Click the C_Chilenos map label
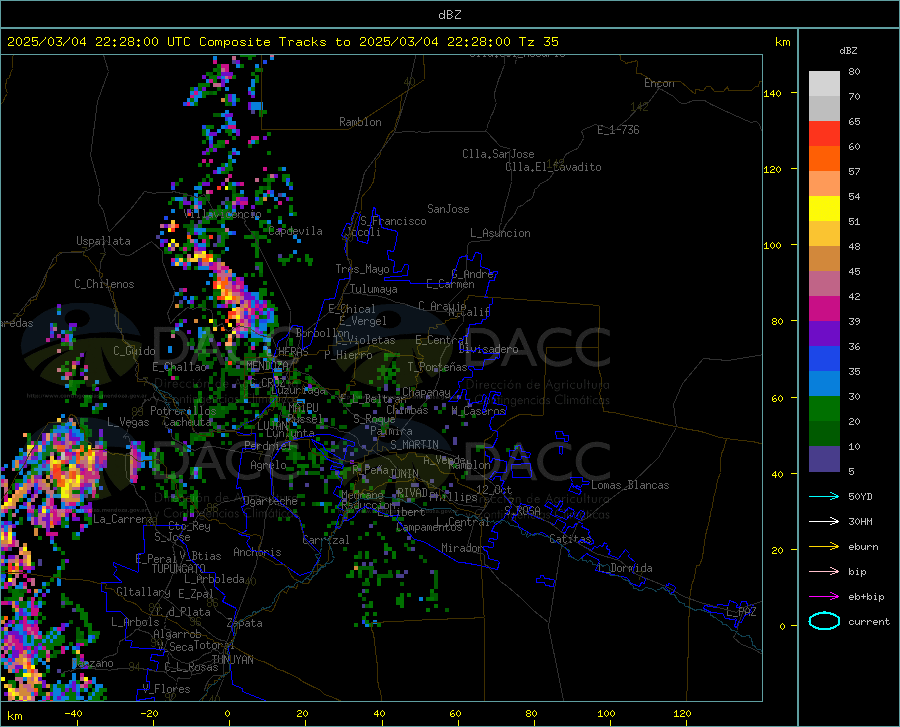Viewport: 900px width, 727px height. pos(104,284)
